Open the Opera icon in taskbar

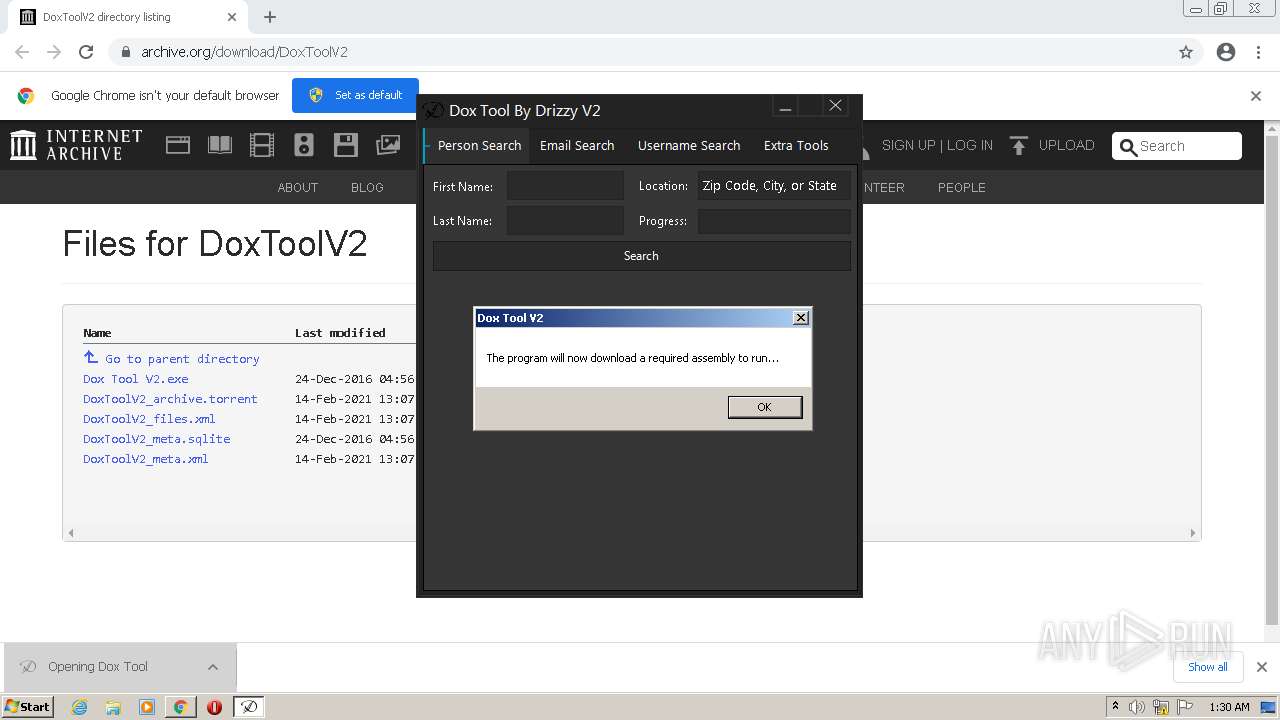[x=214, y=707]
